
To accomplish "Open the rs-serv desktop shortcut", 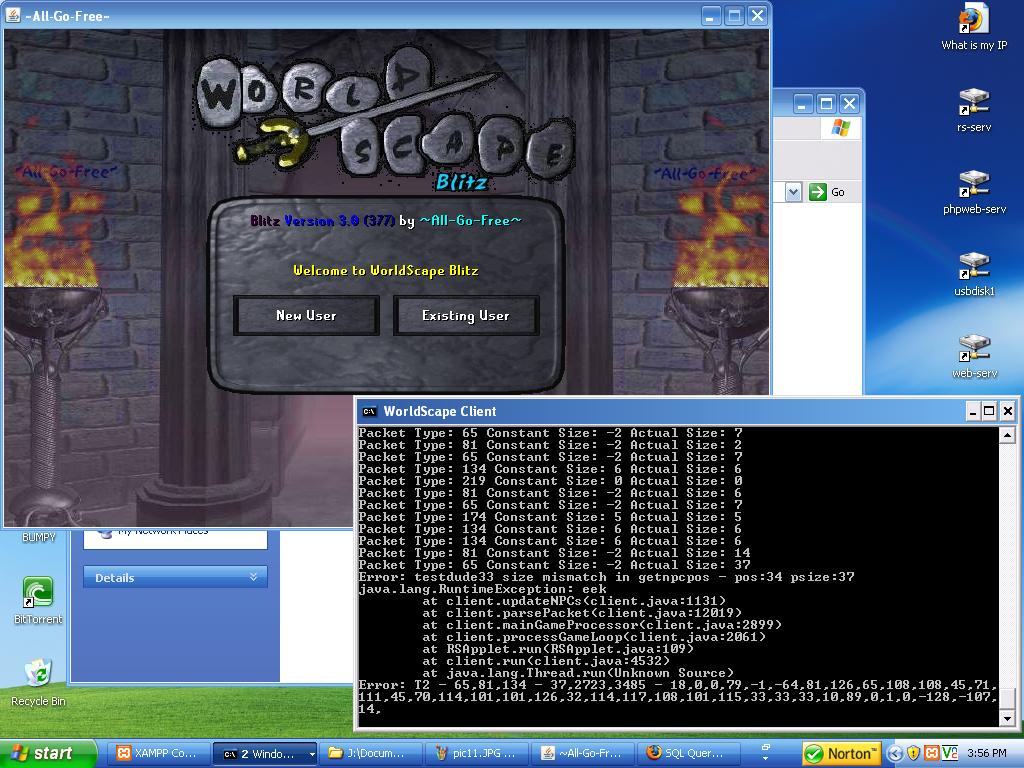I will [x=974, y=110].
